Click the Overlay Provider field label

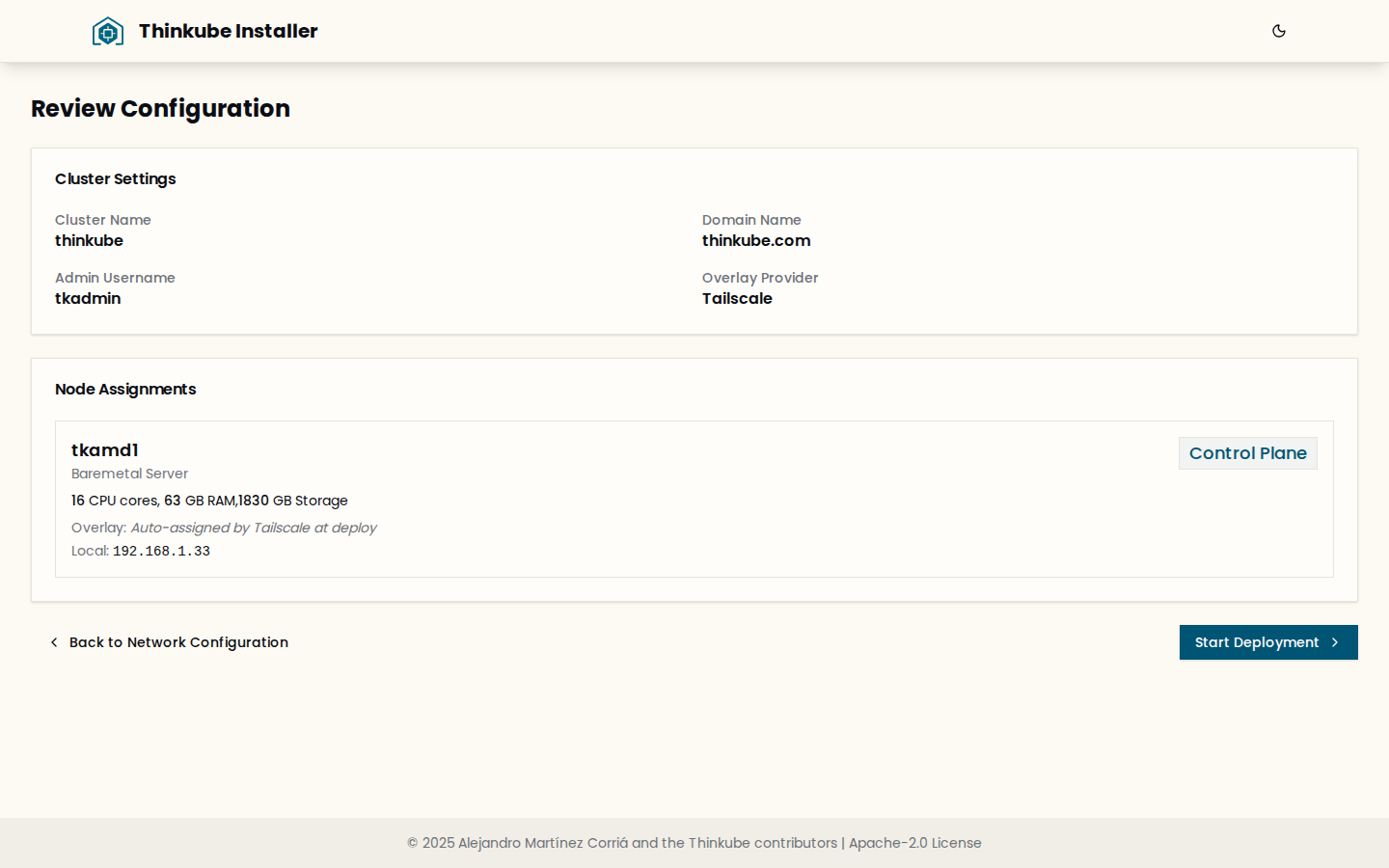pyautogui.click(x=760, y=278)
